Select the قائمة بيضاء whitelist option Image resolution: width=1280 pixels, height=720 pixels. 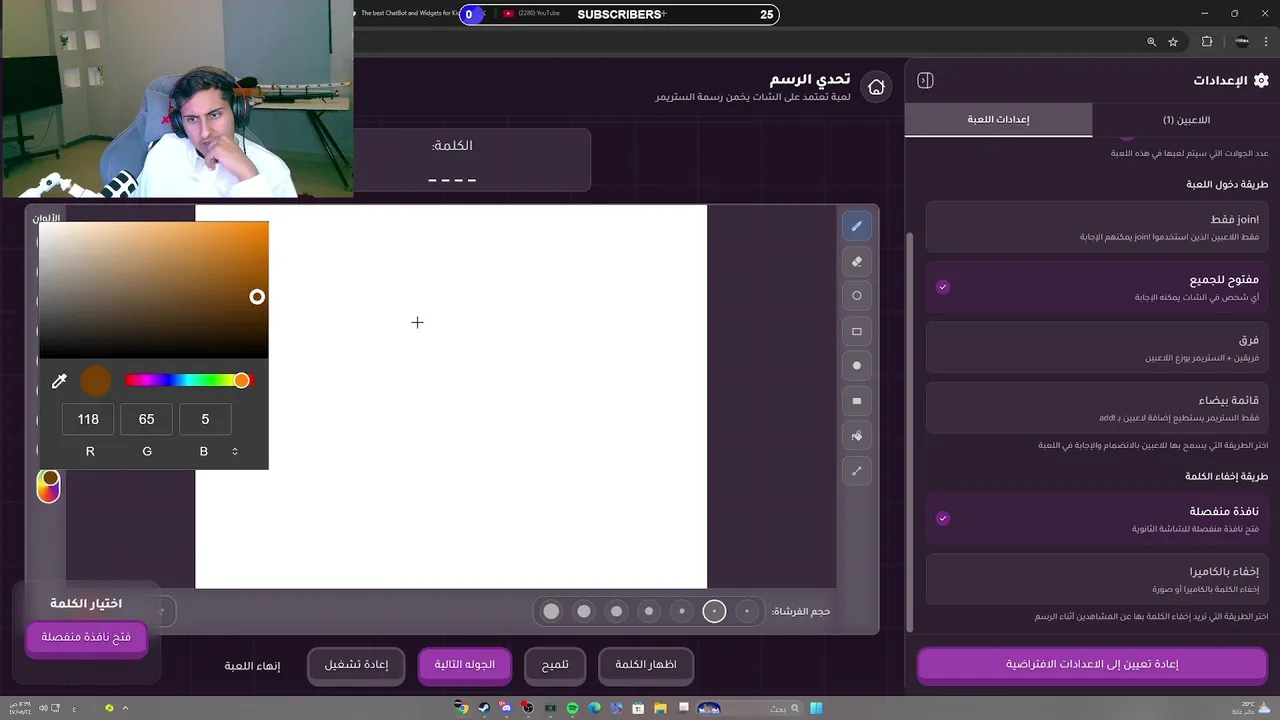click(x=1097, y=408)
